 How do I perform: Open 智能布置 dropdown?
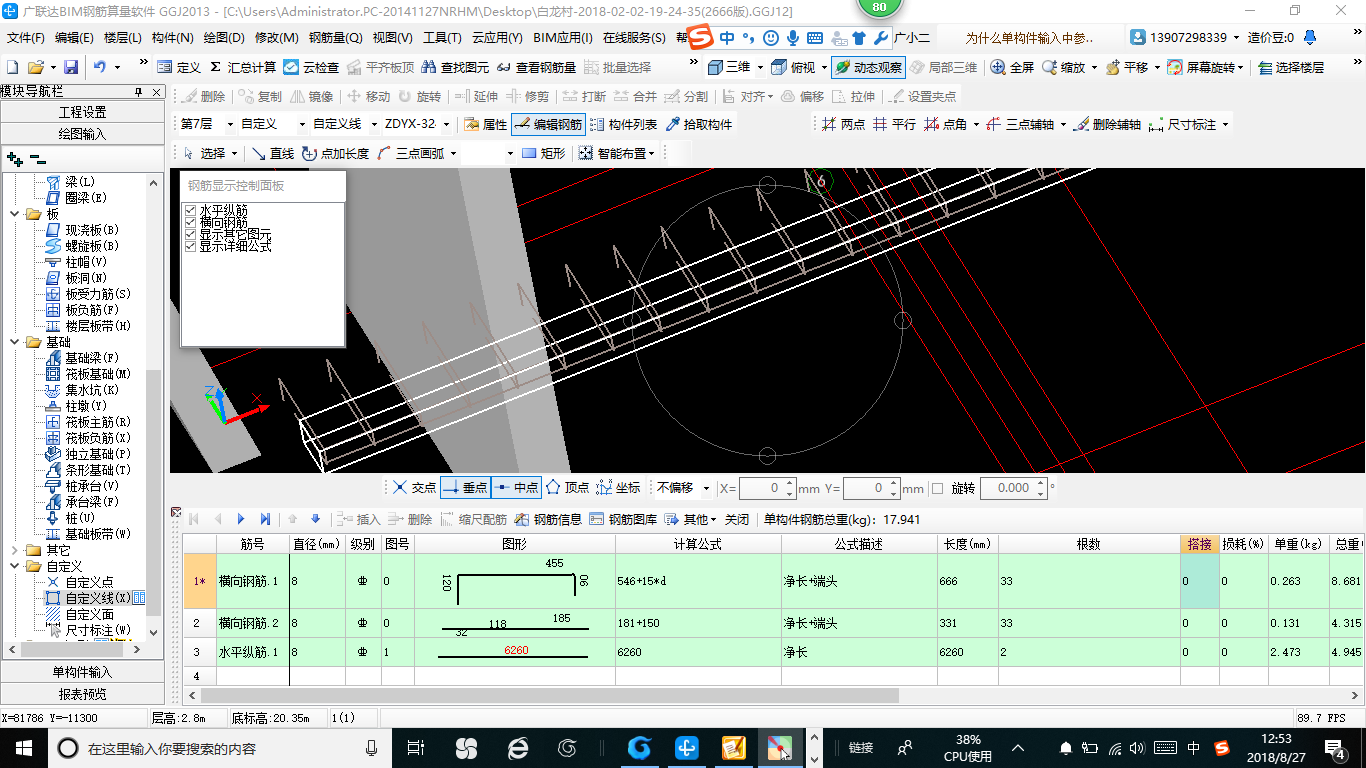[651, 153]
